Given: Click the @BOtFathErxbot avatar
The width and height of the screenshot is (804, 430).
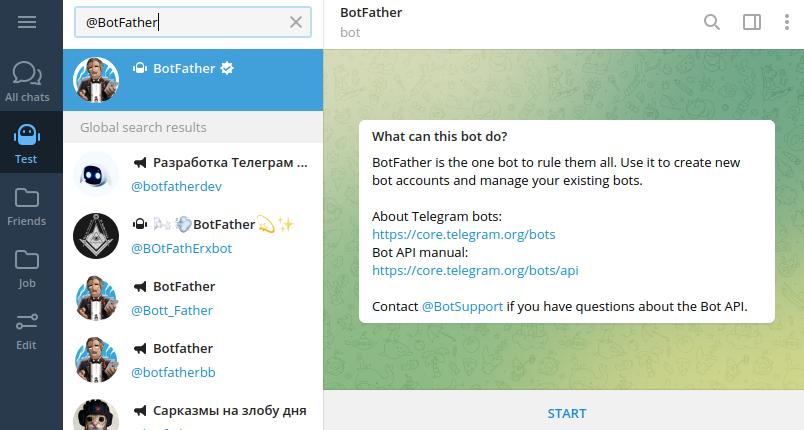Looking at the screenshot, I should (97, 236).
